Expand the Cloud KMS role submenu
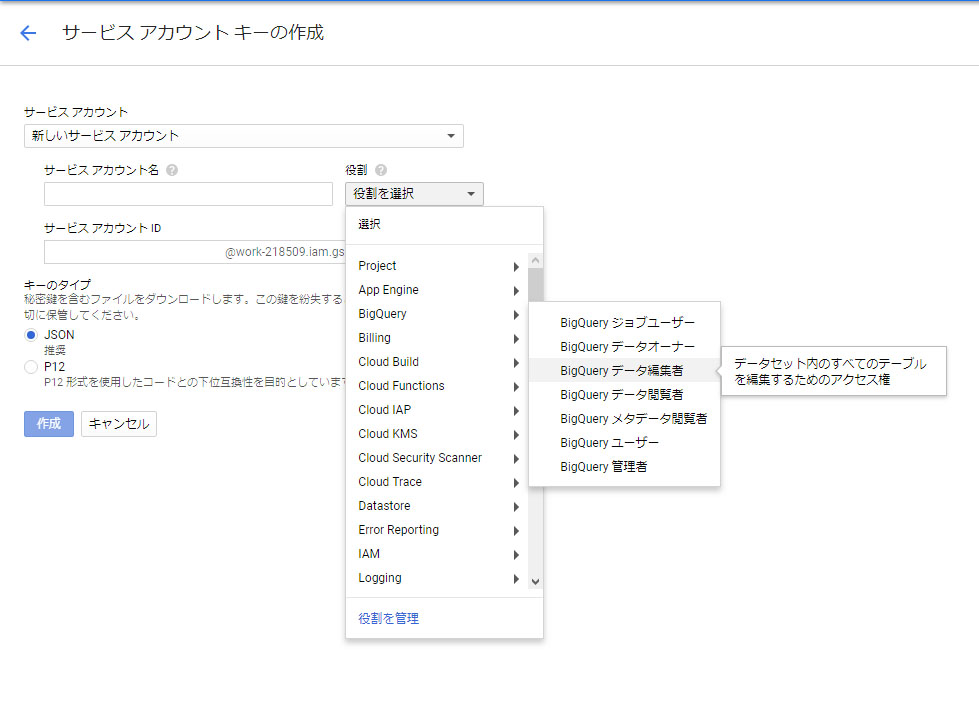This screenshot has width=979, height=725. tap(515, 434)
